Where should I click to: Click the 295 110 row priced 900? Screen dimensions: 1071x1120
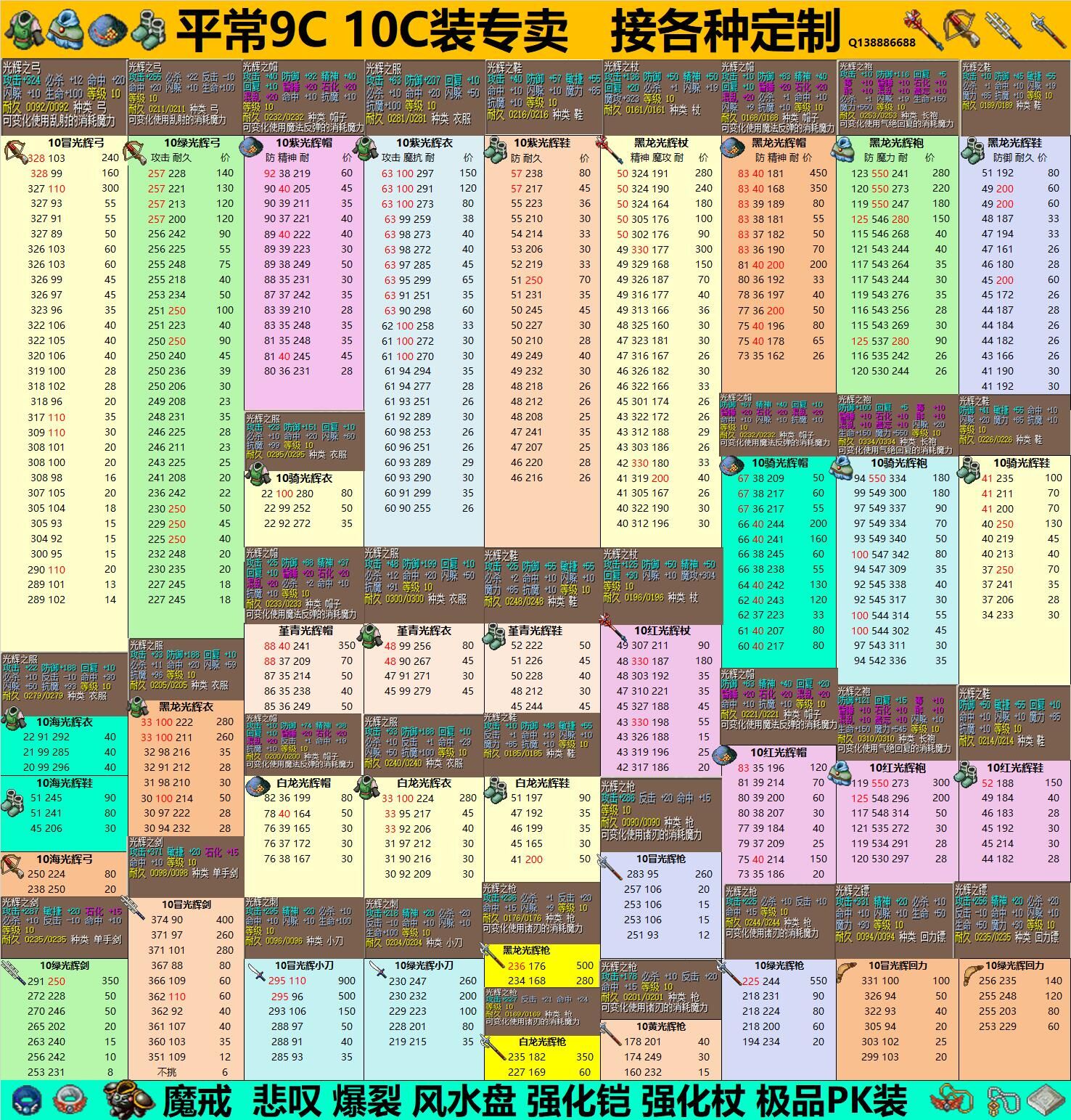point(304,981)
